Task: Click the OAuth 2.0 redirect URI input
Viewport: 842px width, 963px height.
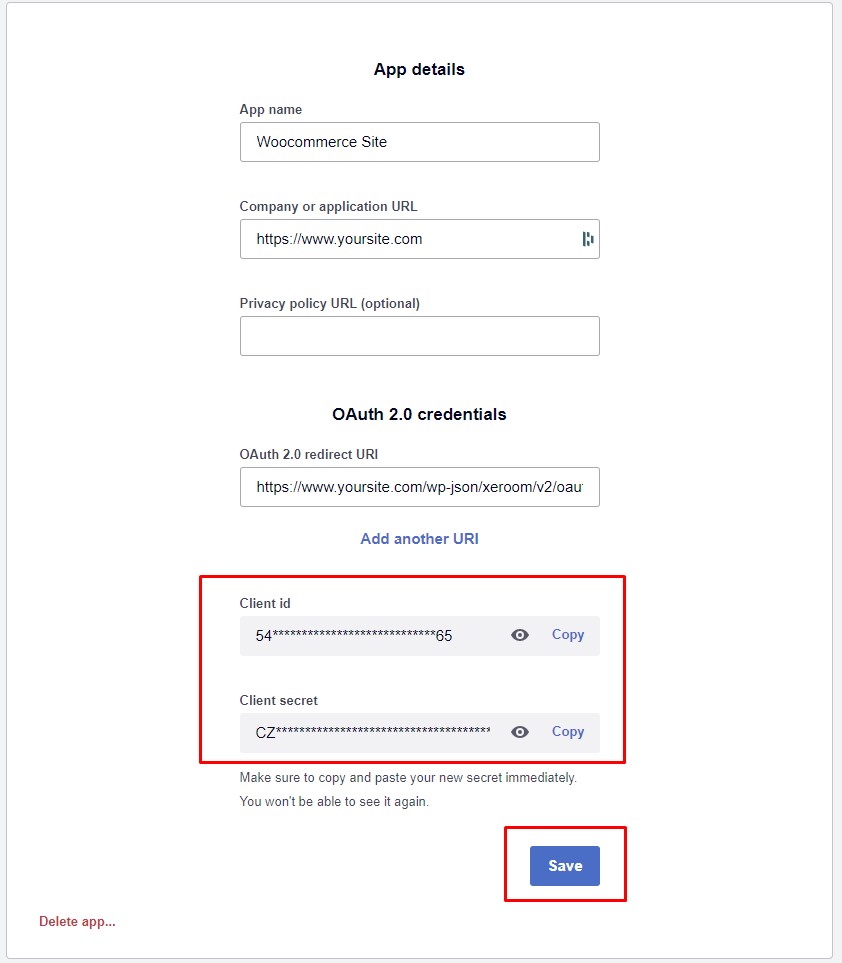Action: tap(419, 487)
